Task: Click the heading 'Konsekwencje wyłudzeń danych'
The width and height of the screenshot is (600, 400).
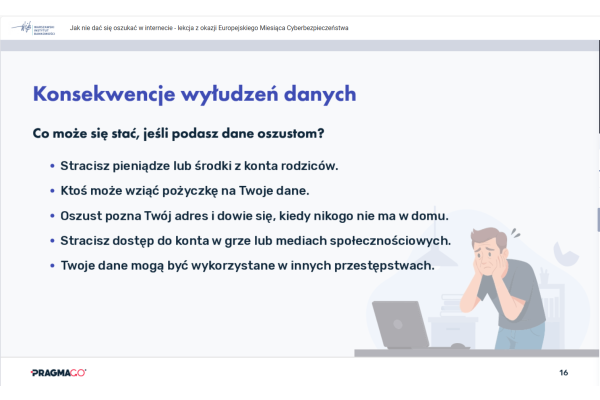Action: tap(195, 94)
